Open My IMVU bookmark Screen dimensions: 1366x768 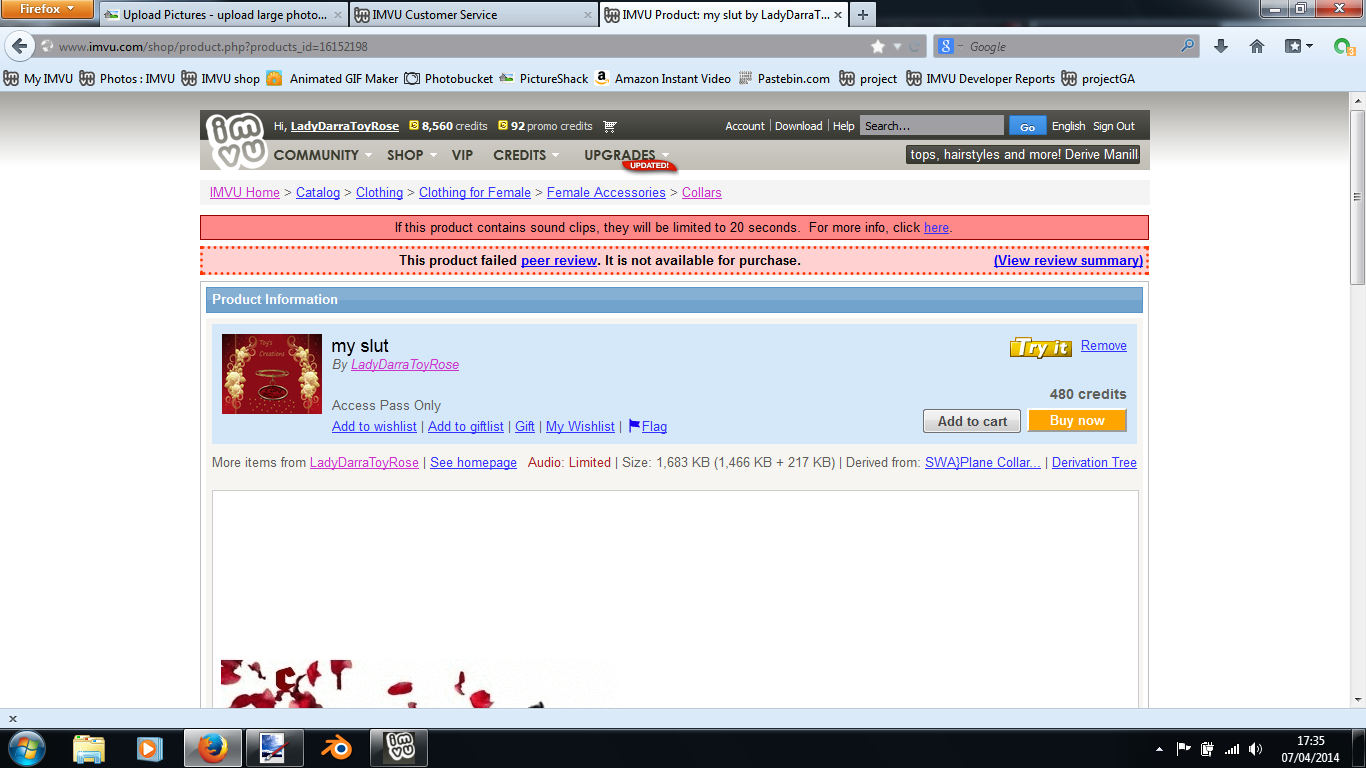(x=39, y=78)
